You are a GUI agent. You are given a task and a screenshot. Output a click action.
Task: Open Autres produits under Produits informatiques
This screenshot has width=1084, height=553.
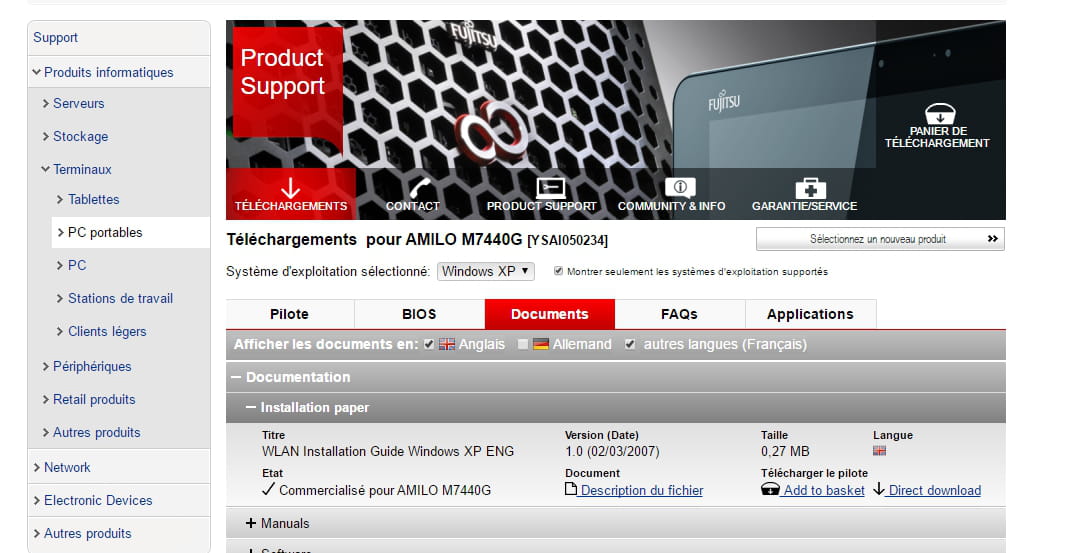(97, 432)
